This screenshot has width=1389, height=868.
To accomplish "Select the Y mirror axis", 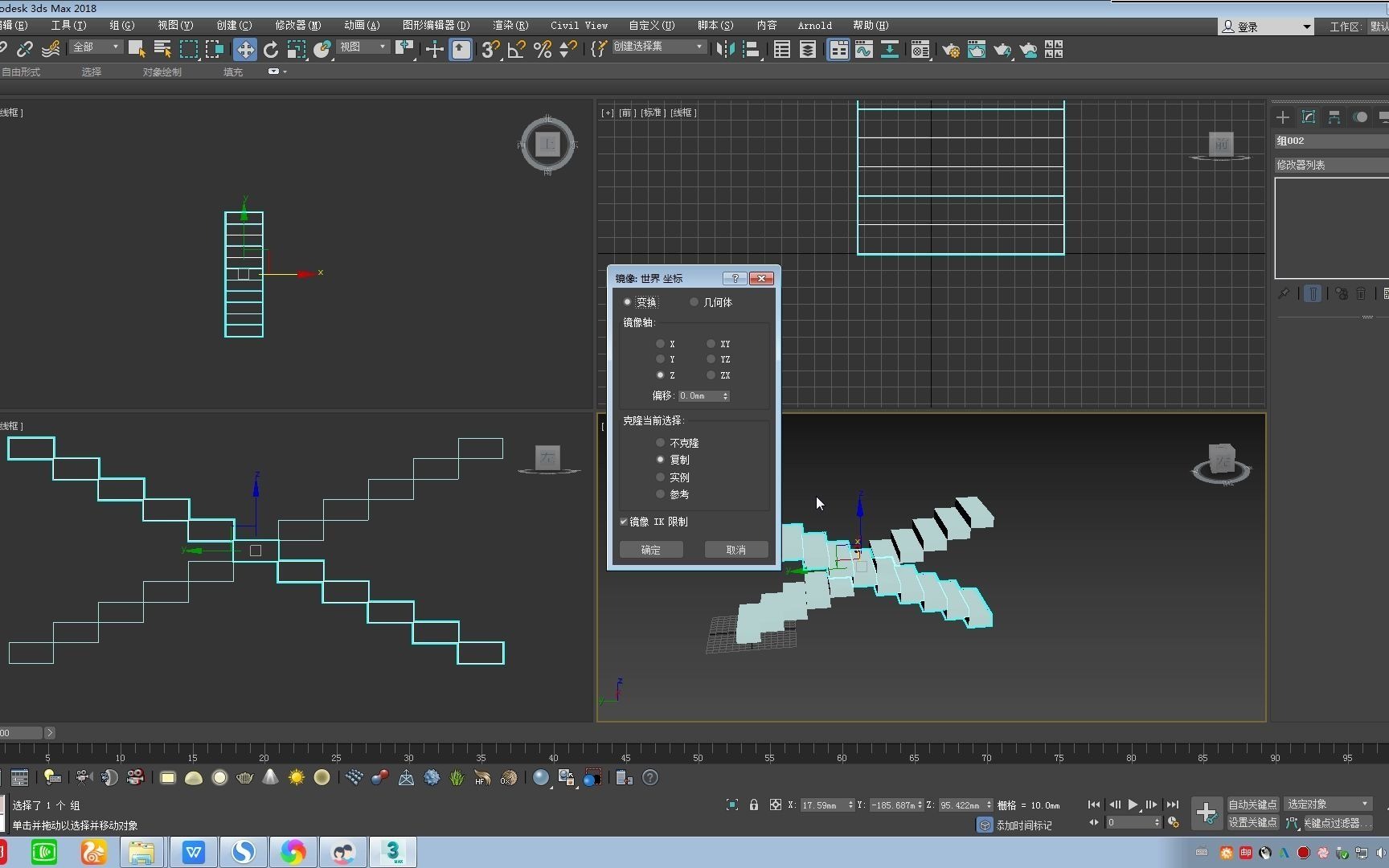I will click(x=661, y=359).
